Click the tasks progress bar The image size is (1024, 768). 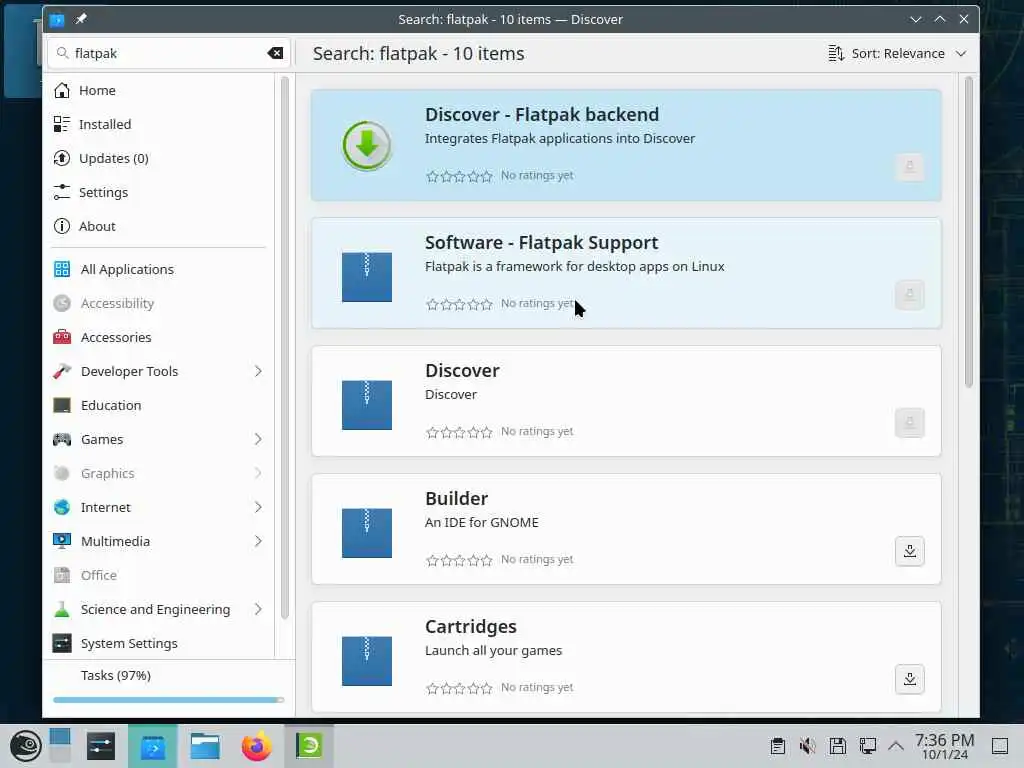[x=168, y=699]
